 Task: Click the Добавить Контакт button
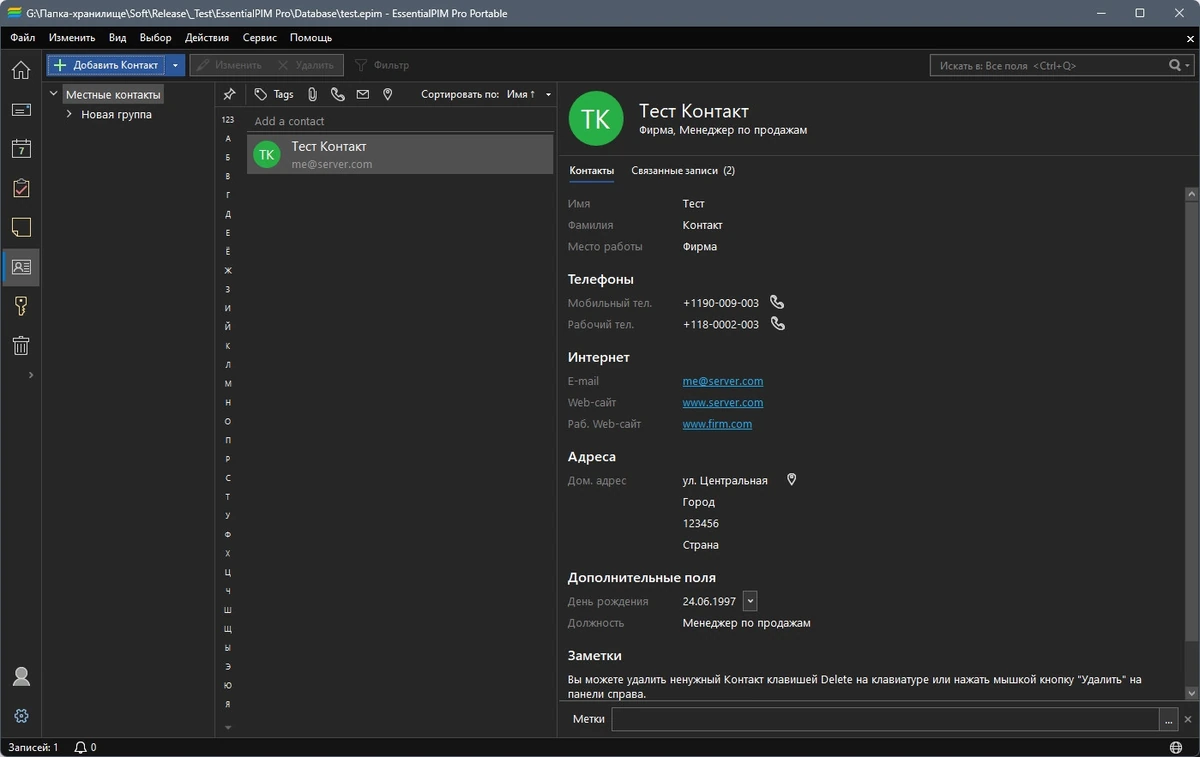coord(107,65)
